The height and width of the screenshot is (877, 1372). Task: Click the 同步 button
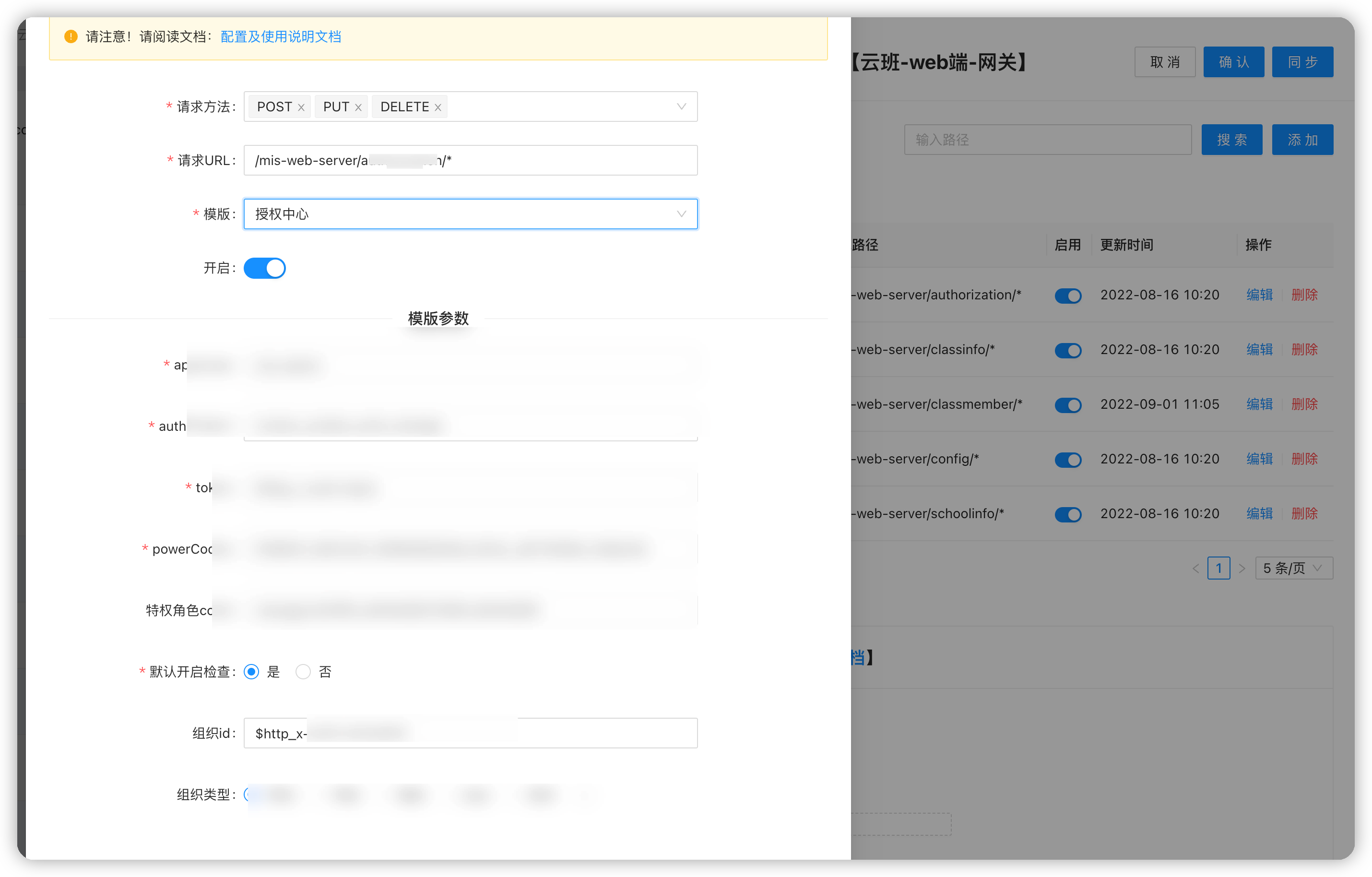(x=1302, y=61)
